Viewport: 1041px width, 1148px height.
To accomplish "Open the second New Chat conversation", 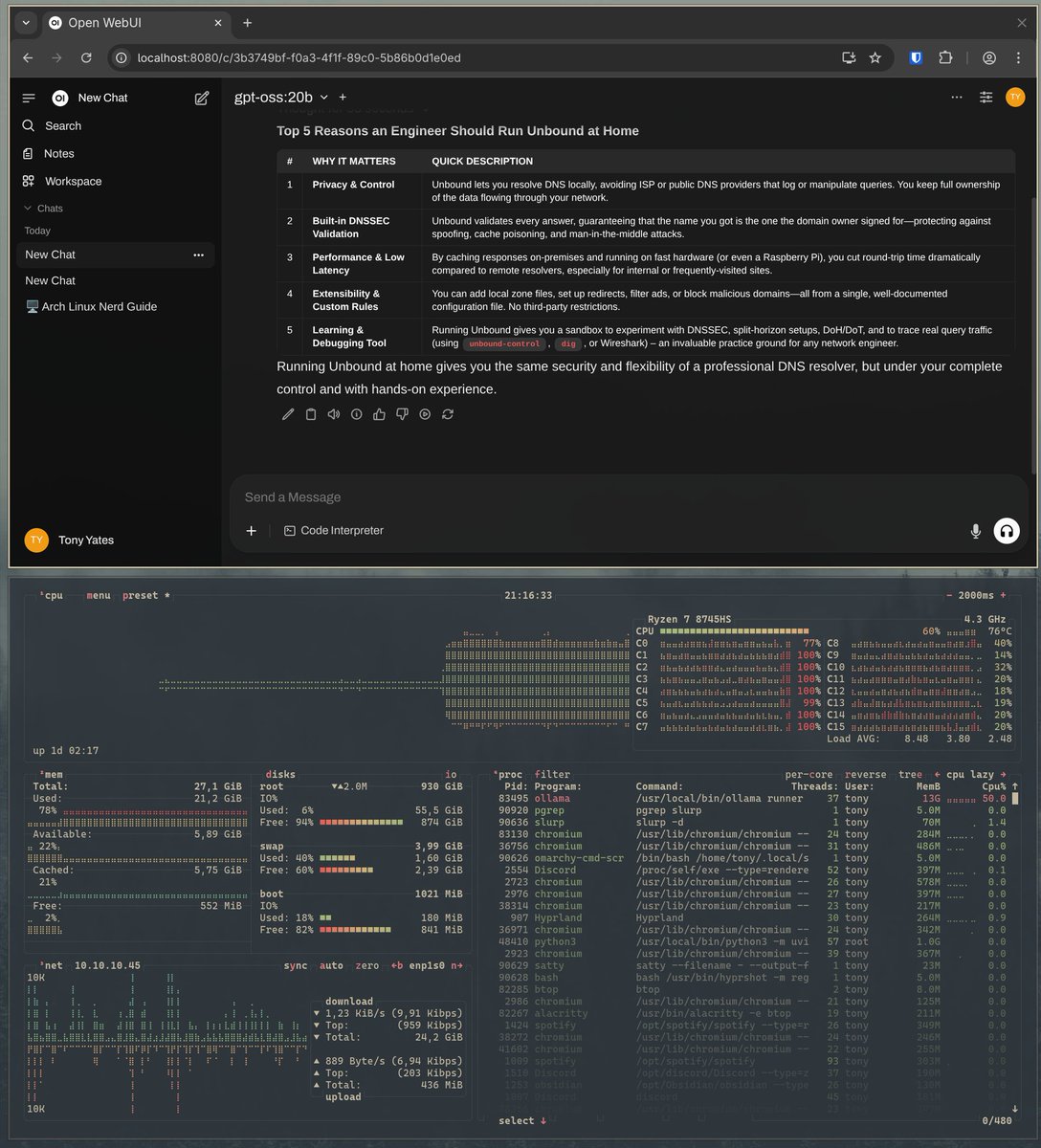I will (x=115, y=280).
